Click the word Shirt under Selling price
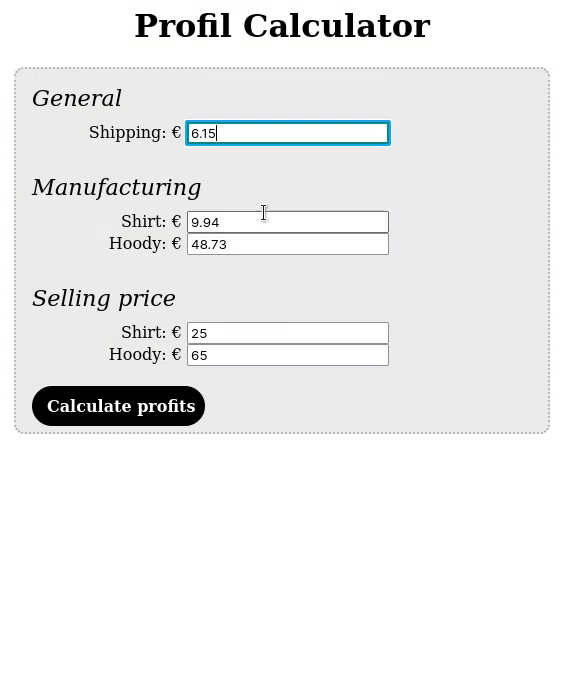The height and width of the screenshot is (680, 564). point(143,332)
